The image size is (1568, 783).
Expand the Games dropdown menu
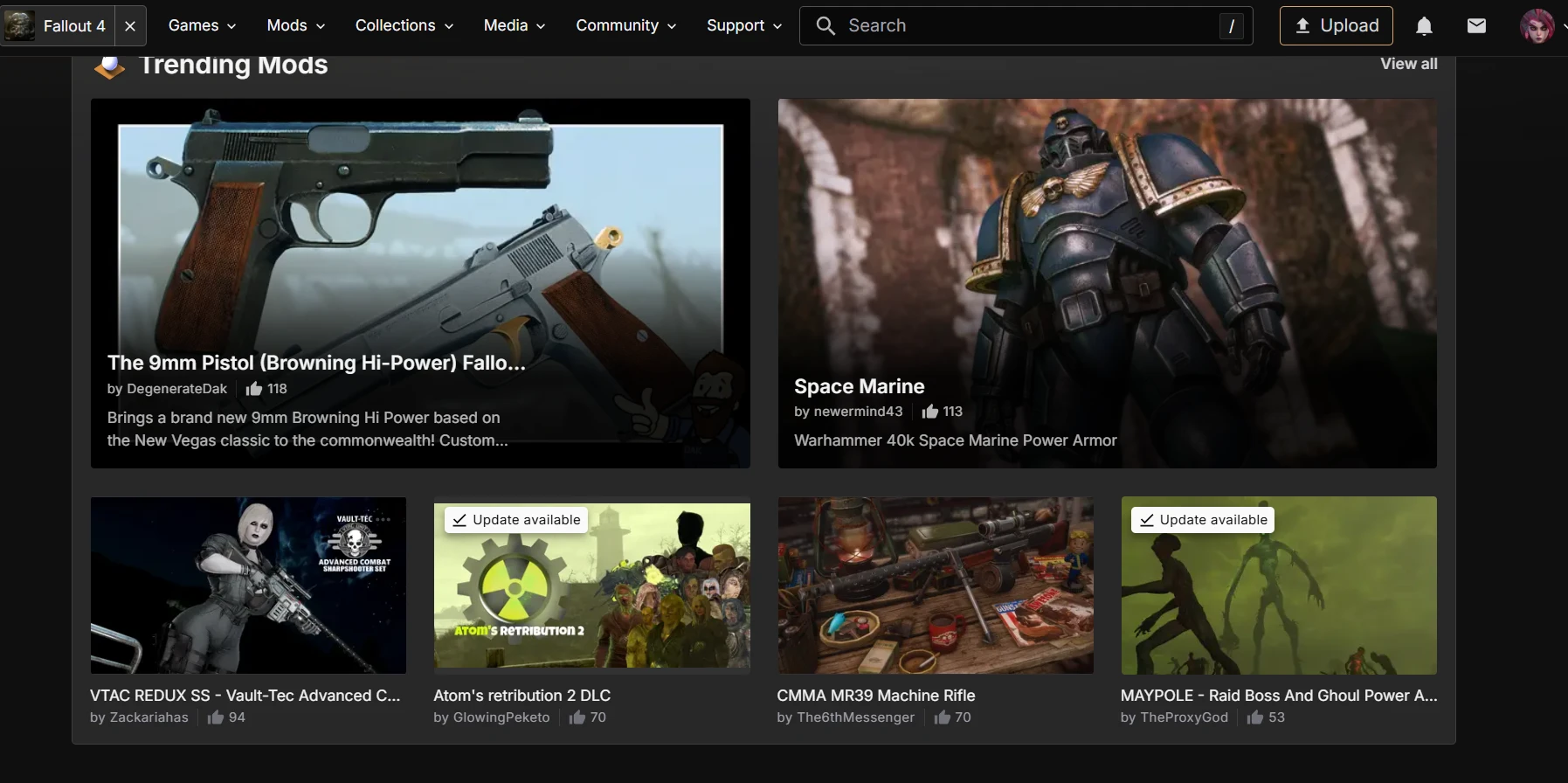tap(202, 25)
